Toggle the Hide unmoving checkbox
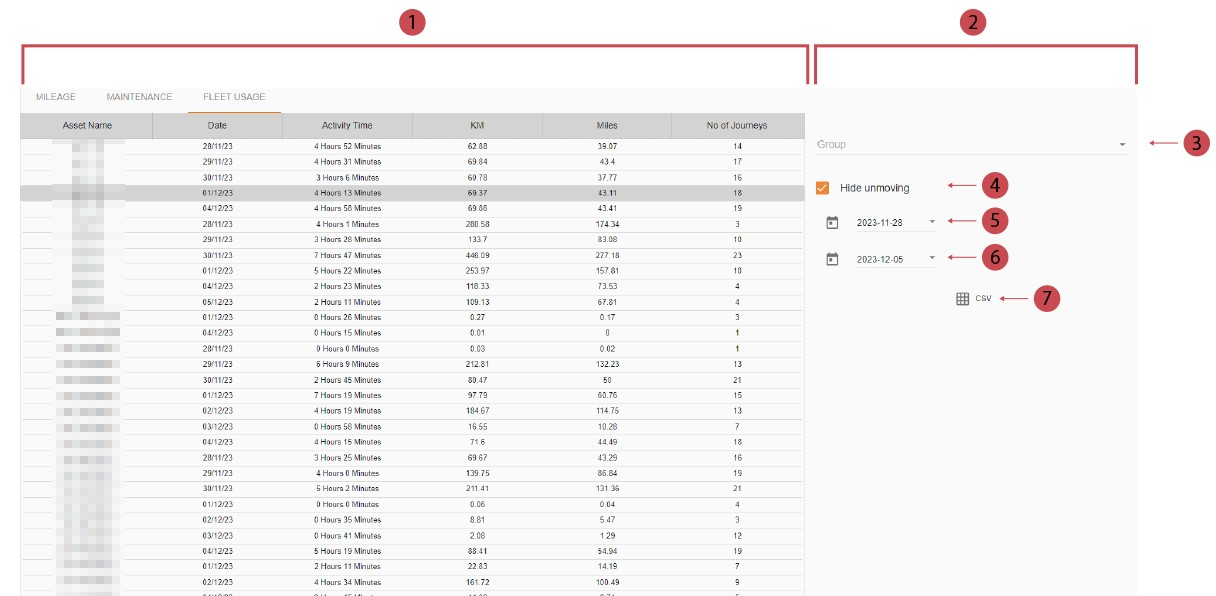1216x596 pixels. [823, 187]
